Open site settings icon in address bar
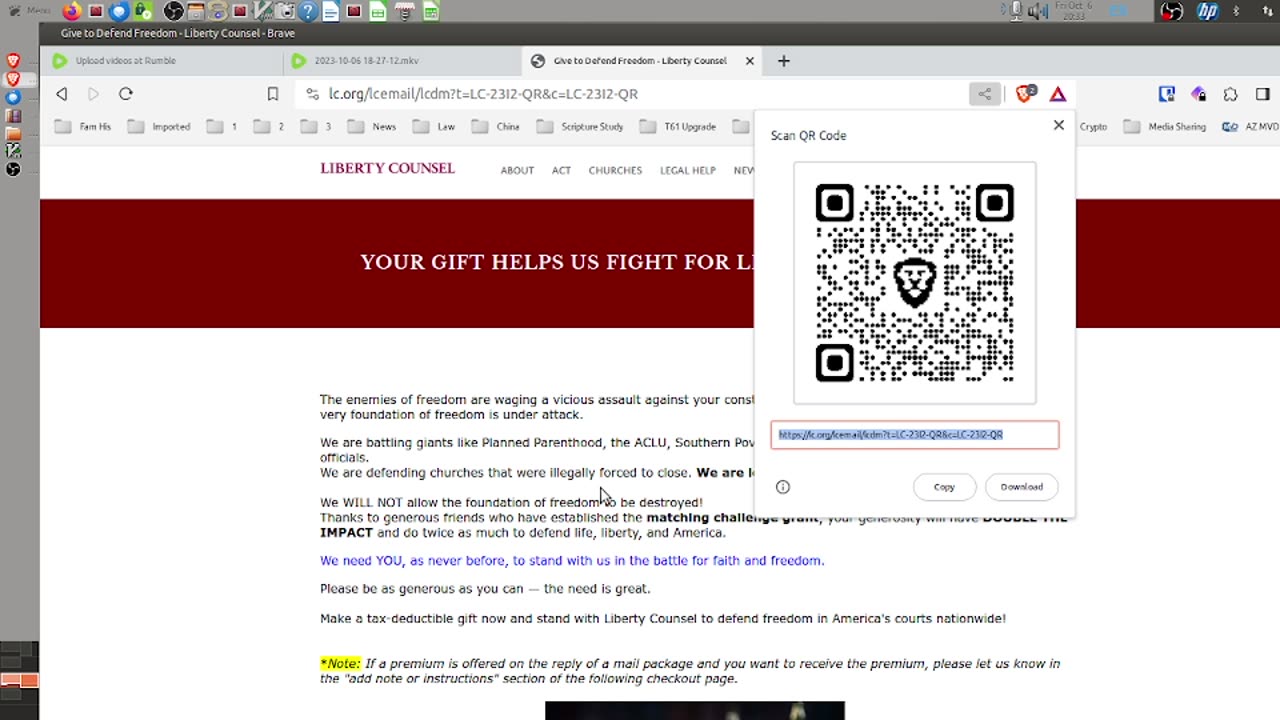The width and height of the screenshot is (1280, 720). [312, 94]
